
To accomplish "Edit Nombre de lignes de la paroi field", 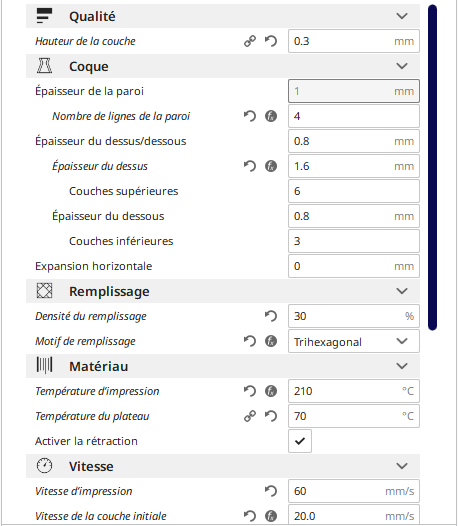I will (354, 116).
